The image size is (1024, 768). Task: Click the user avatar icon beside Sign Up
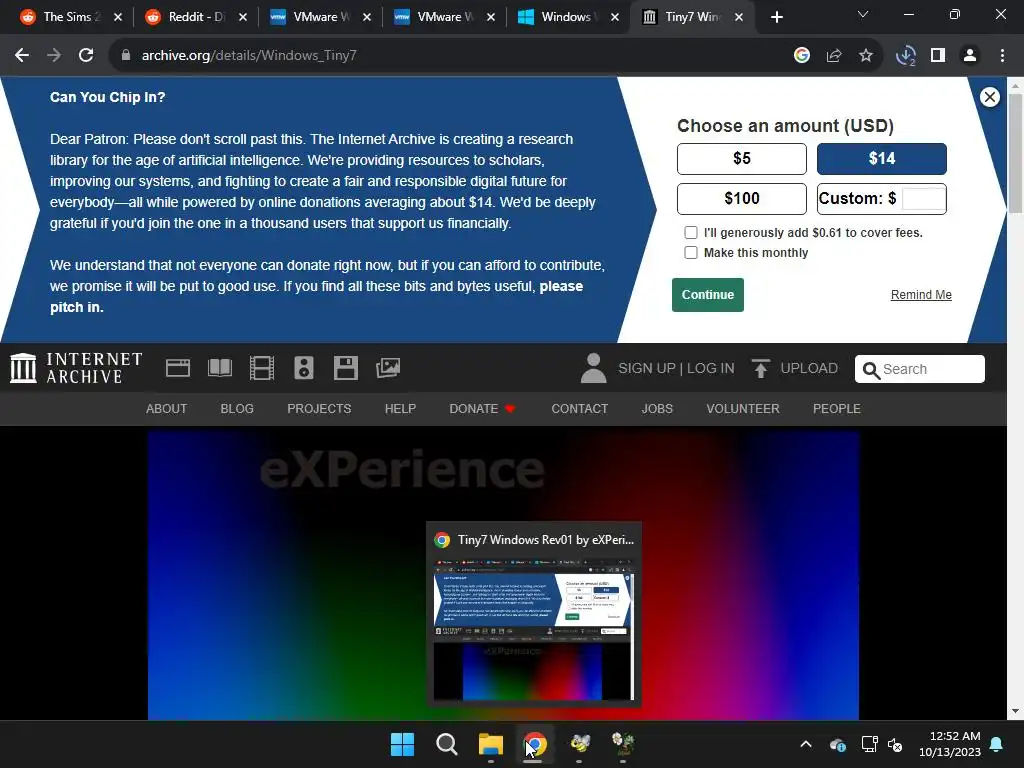click(593, 368)
